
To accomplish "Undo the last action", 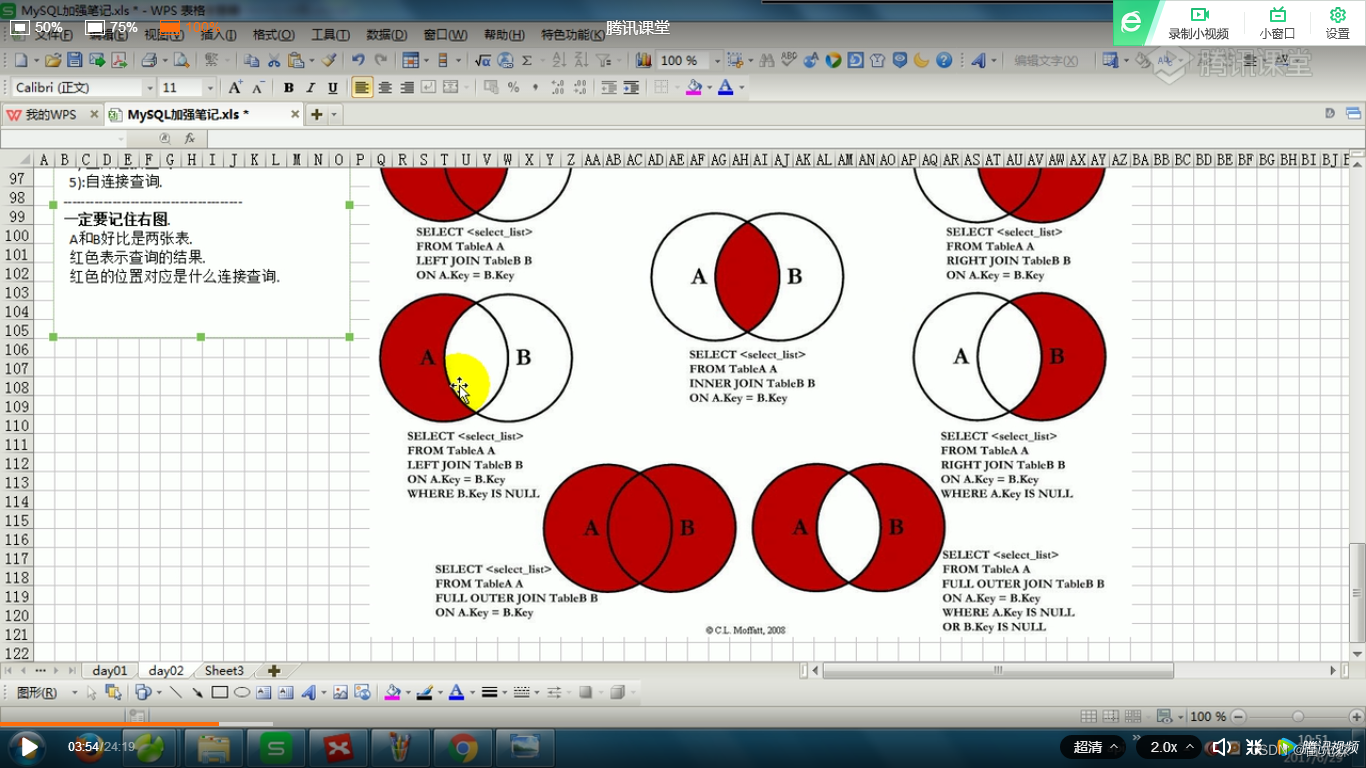I will click(358, 61).
